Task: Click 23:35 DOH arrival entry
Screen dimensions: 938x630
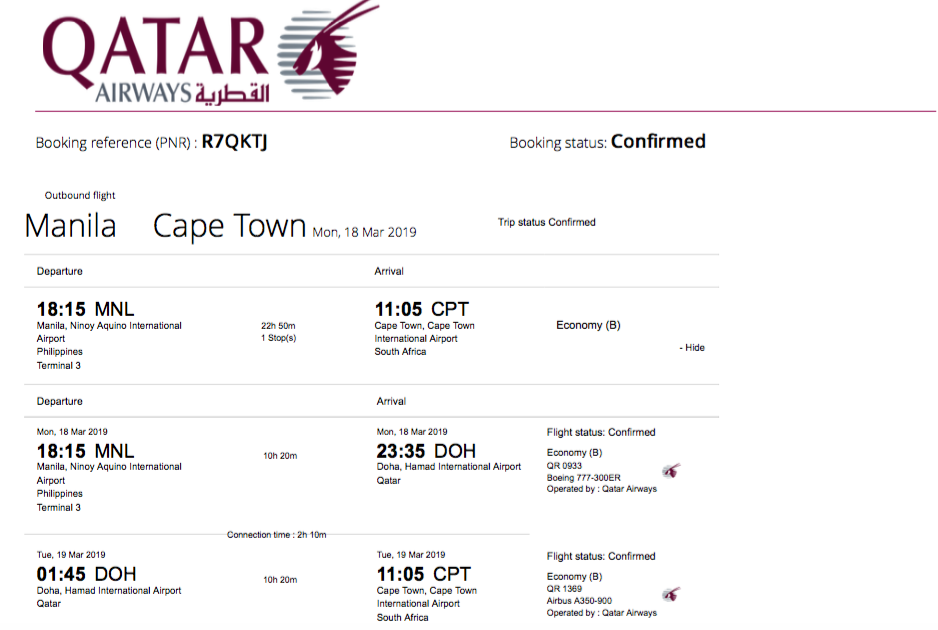Action: (426, 451)
